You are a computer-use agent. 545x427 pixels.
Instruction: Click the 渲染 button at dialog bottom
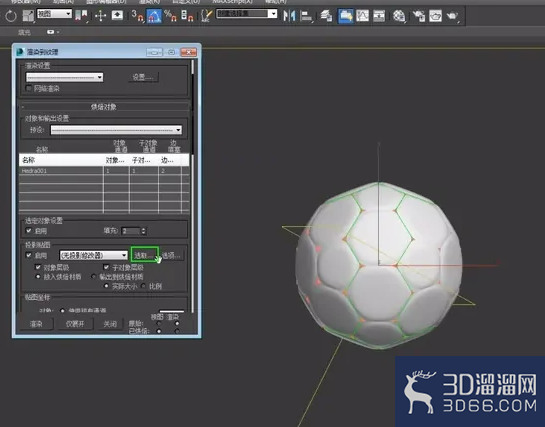point(36,324)
